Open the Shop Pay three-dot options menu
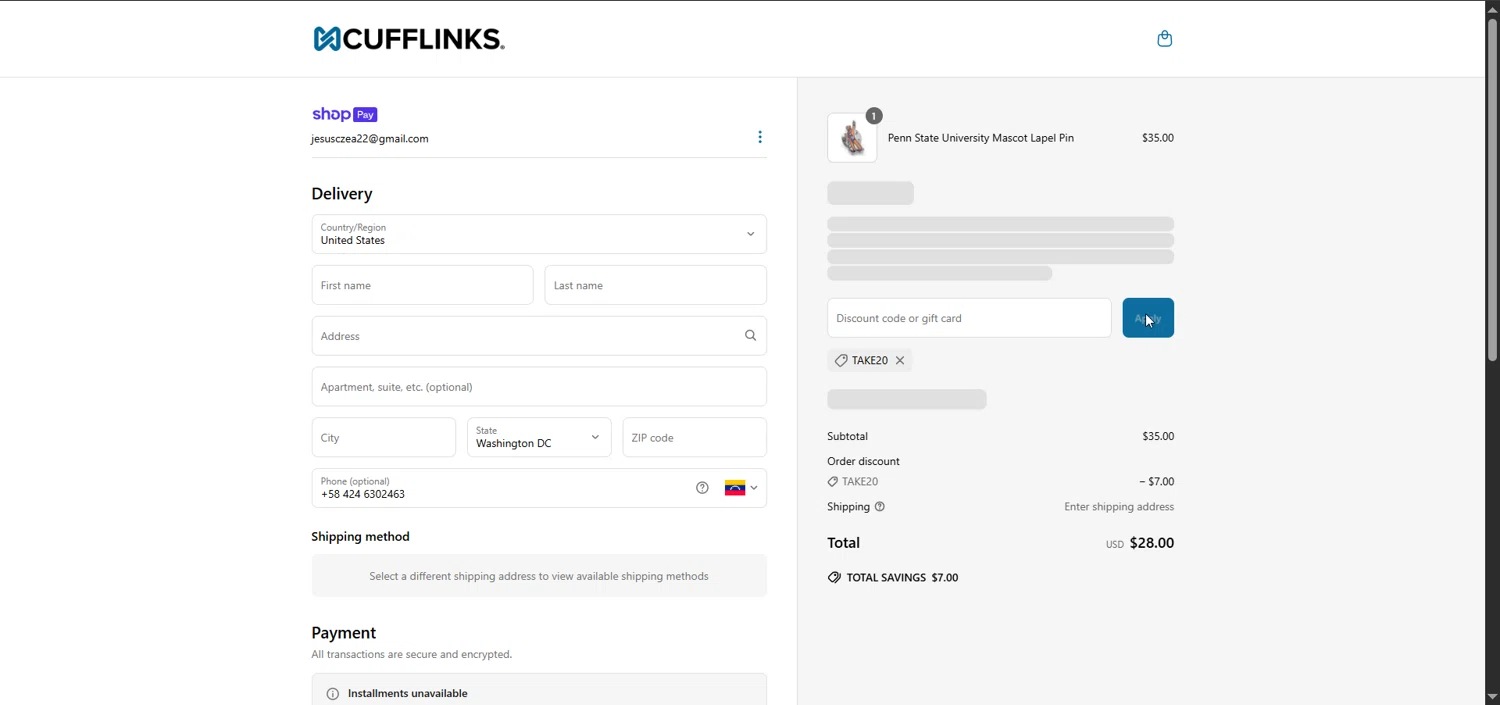The width and height of the screenshot is (1500, 705). [760, 137]
